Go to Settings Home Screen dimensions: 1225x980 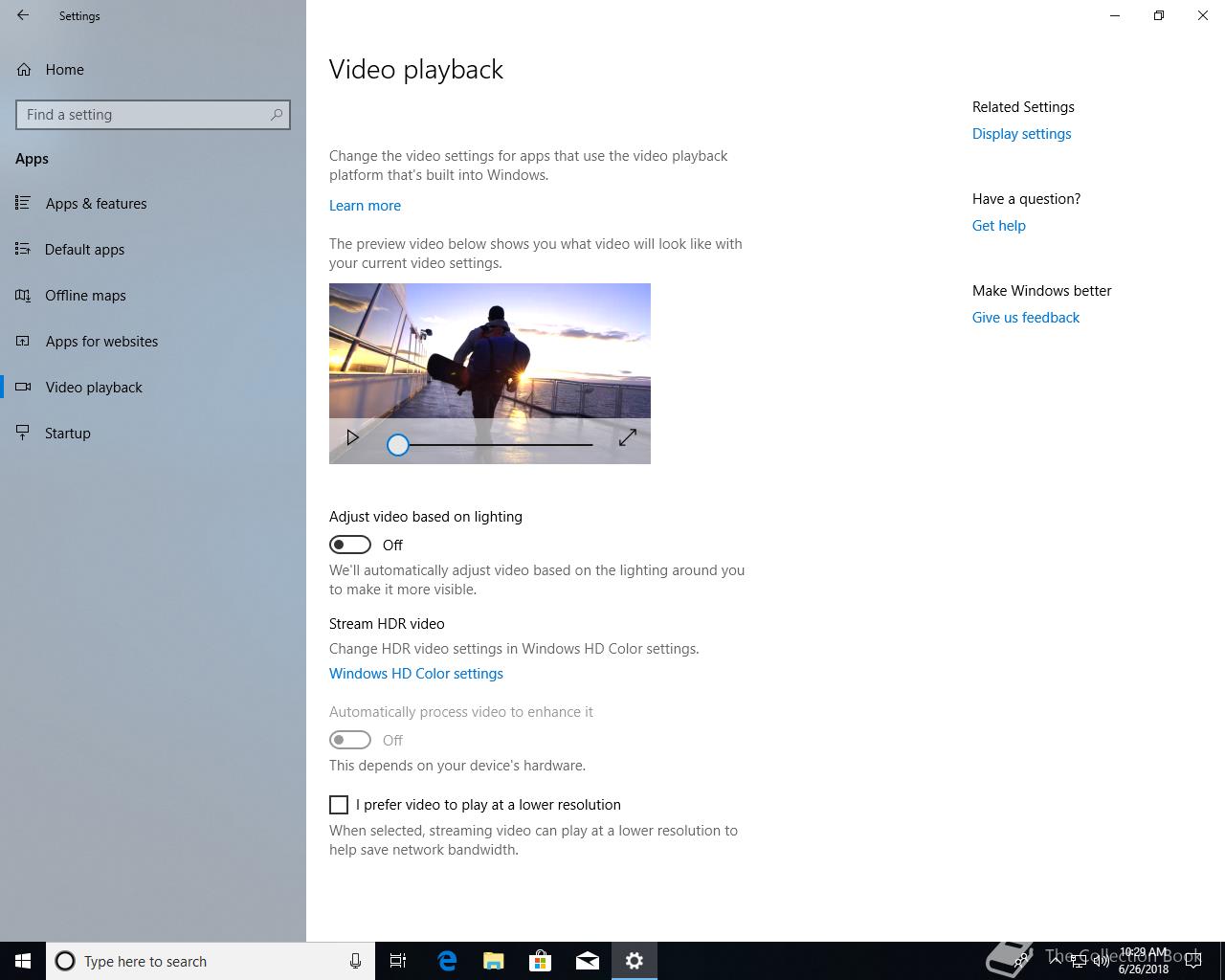click(x=64, y=70)
